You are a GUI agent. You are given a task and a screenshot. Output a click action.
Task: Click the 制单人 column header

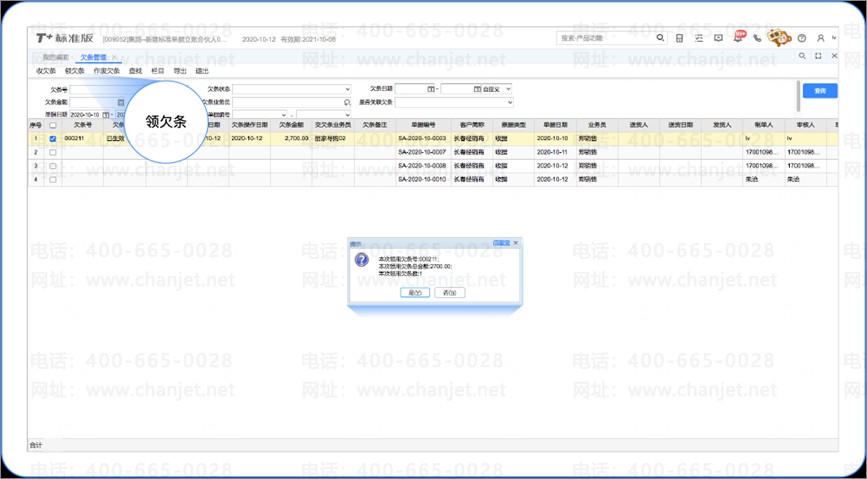point(763,126)
